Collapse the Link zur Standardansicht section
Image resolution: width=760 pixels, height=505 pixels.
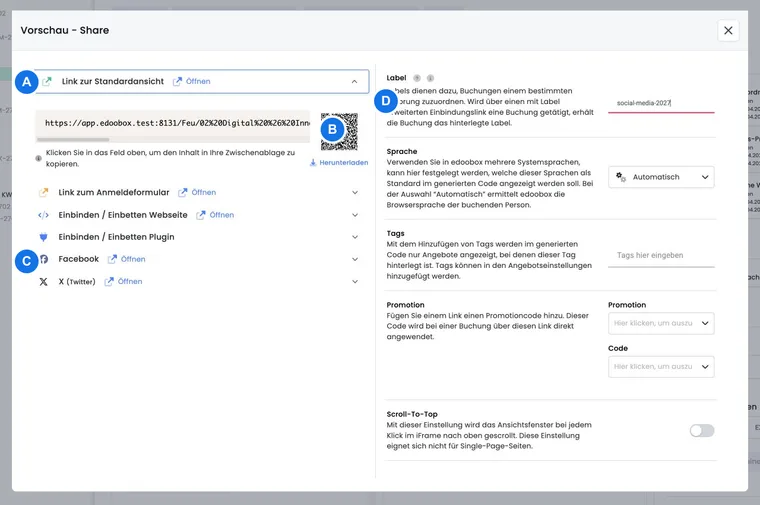point(354,81)
